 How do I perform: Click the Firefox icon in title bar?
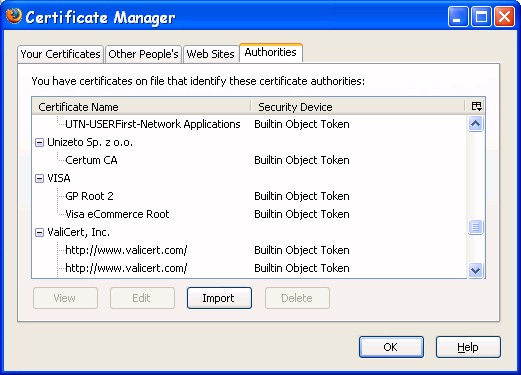pos(14,16)
